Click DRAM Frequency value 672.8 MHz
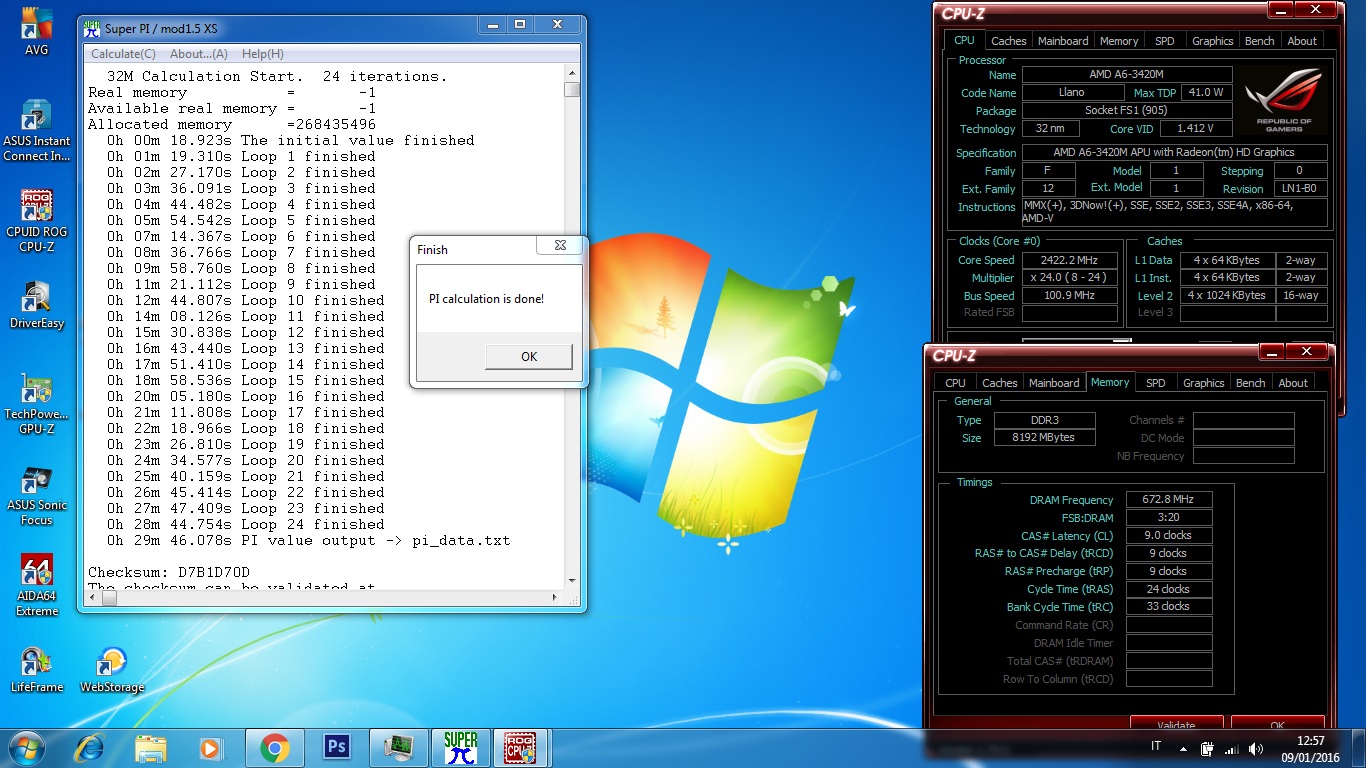Screen dimensions: 1366x768 pos(1169,500)
